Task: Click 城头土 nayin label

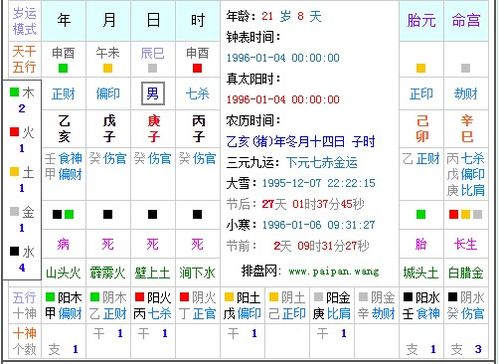Action: point(421,273)
